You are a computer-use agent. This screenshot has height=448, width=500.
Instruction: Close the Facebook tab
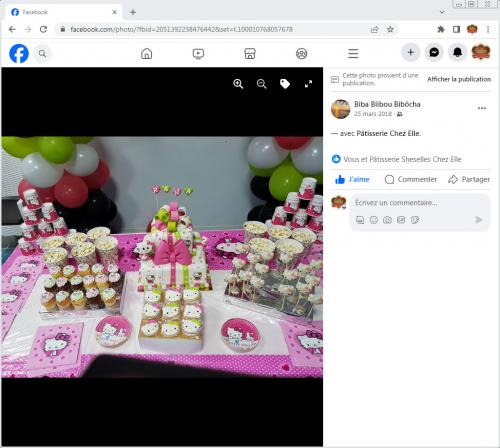(x=114, y=12)
